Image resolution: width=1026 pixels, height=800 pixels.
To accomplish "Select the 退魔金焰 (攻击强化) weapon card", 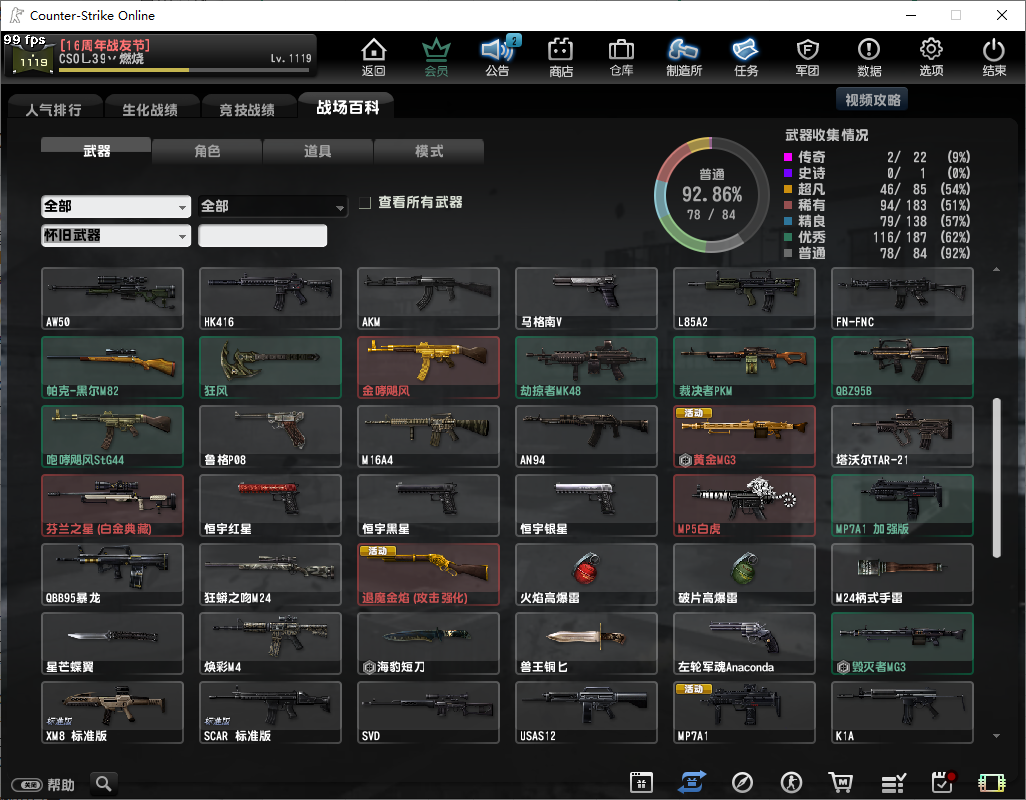I will pos(429,574).
